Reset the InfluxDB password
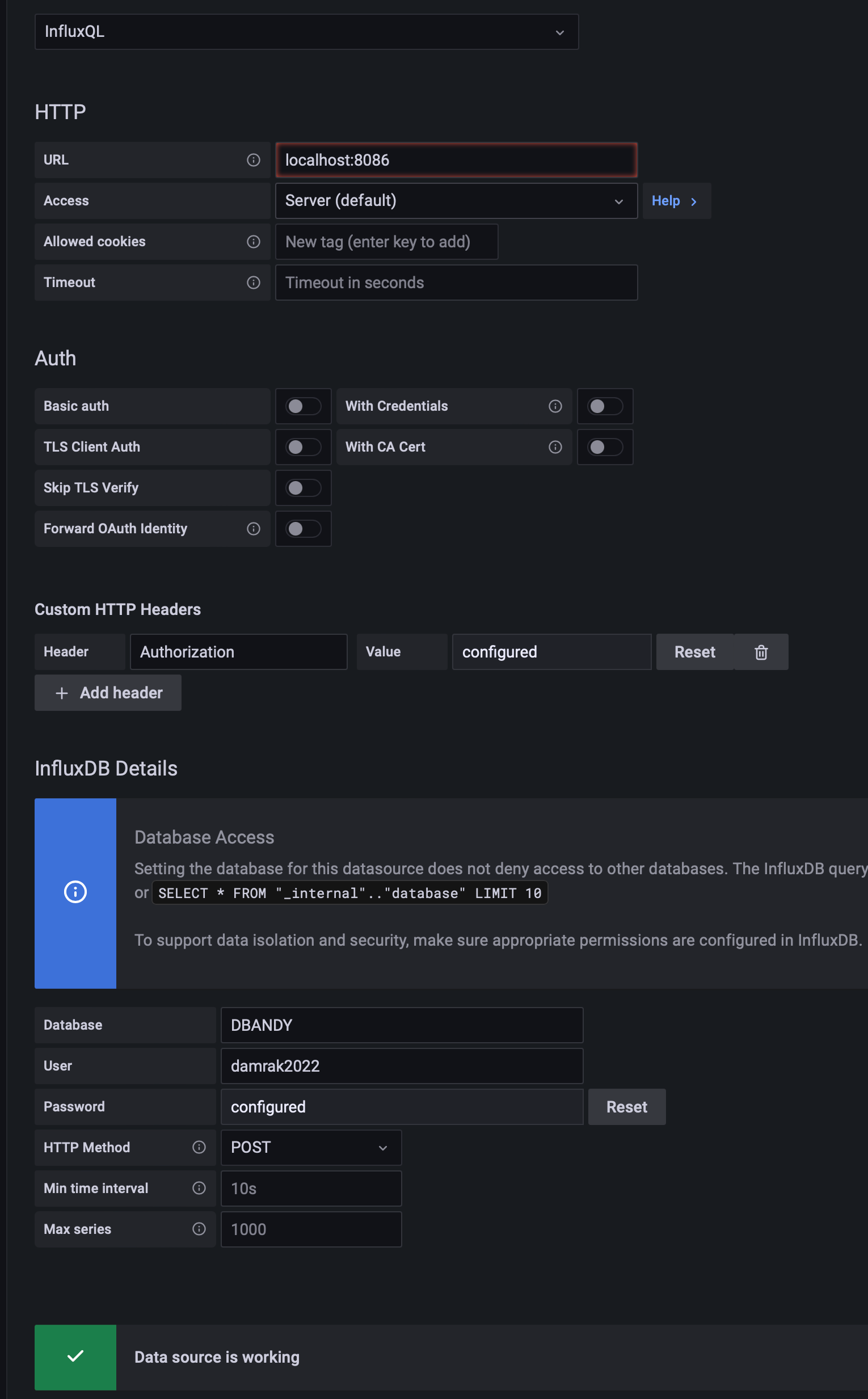Screen dimensions: 868x1399 [627, 1107]
